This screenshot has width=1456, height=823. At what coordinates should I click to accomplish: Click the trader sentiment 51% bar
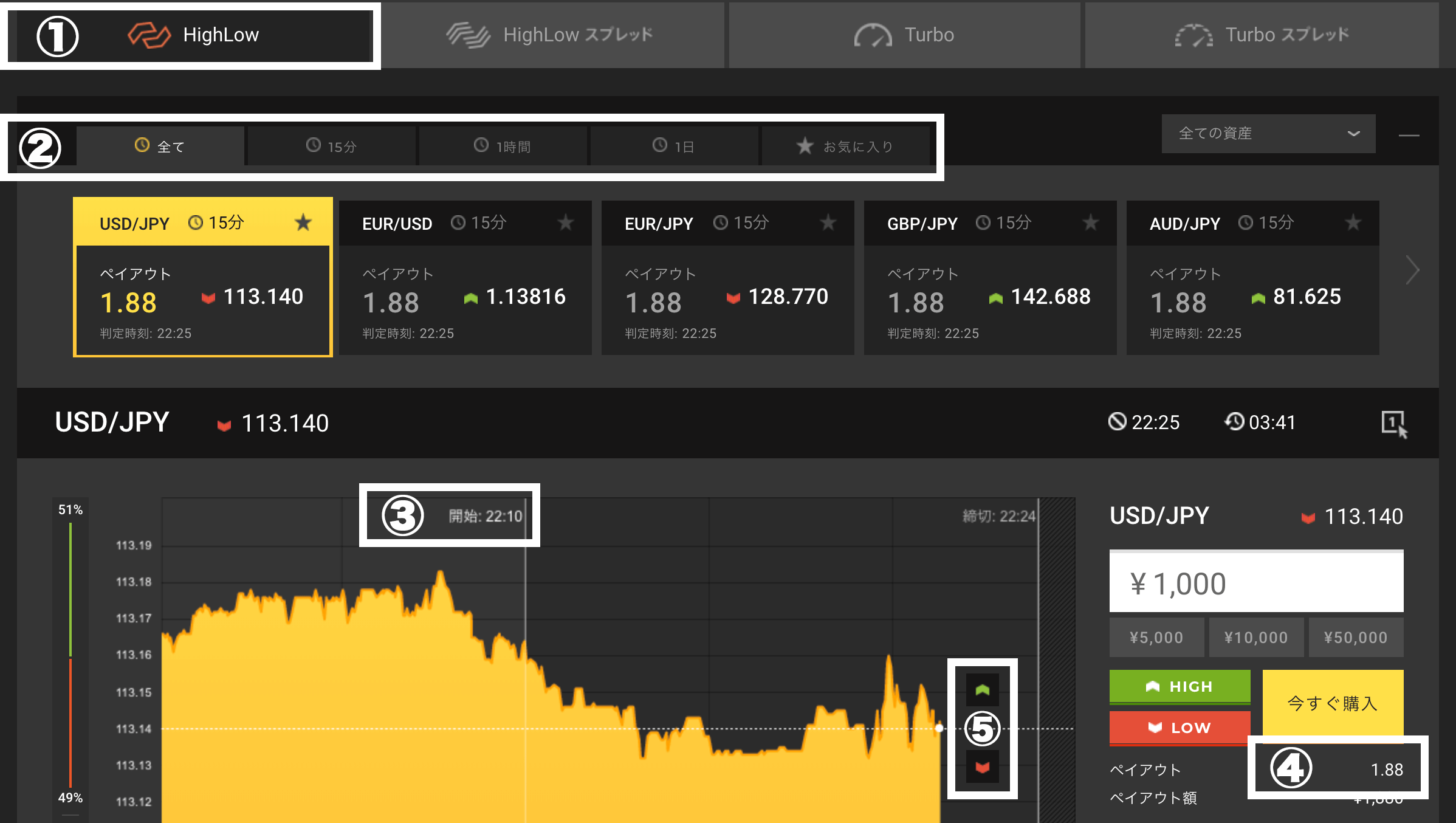tap(70, 590)
